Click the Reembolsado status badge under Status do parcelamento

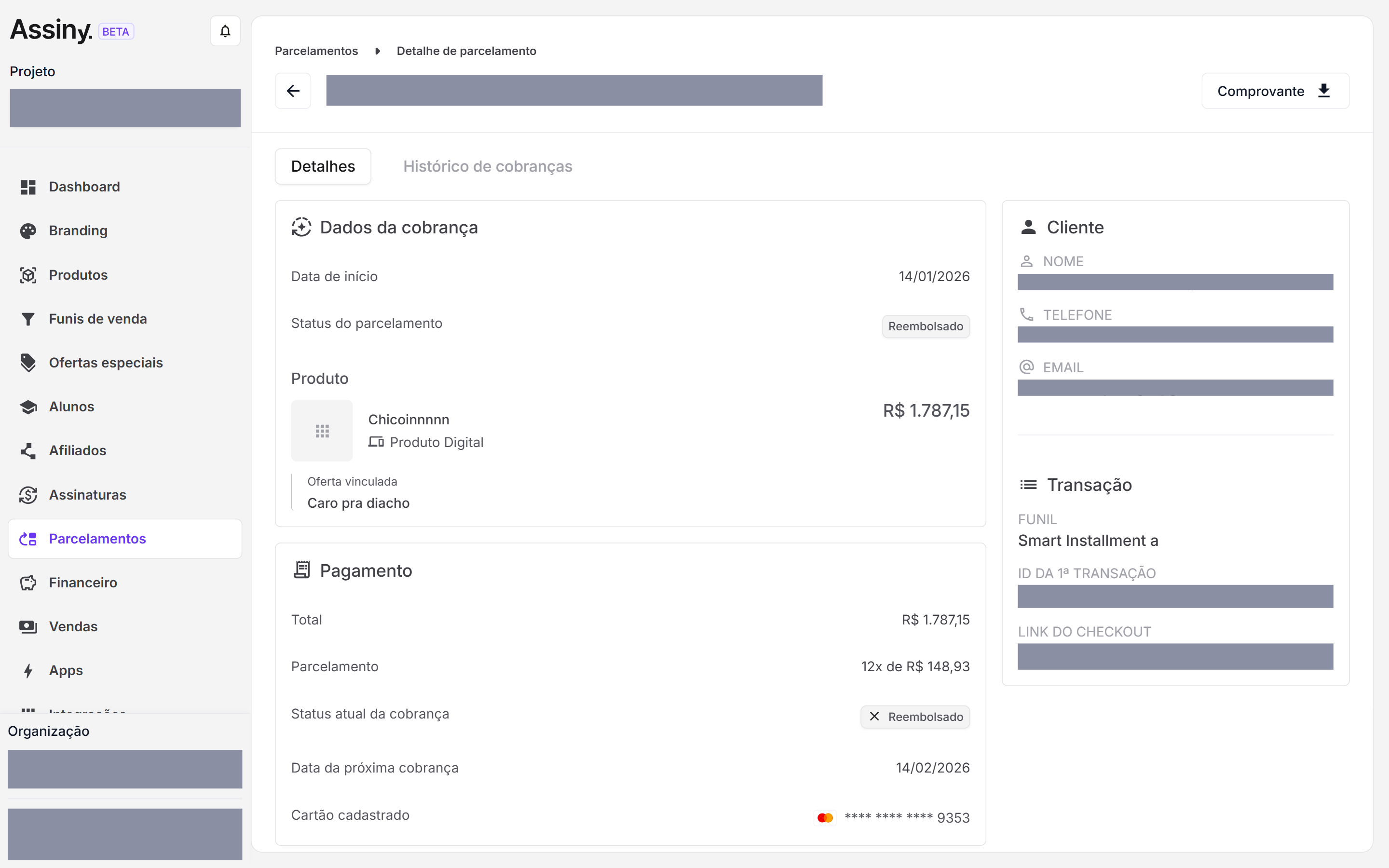[926, 326]
